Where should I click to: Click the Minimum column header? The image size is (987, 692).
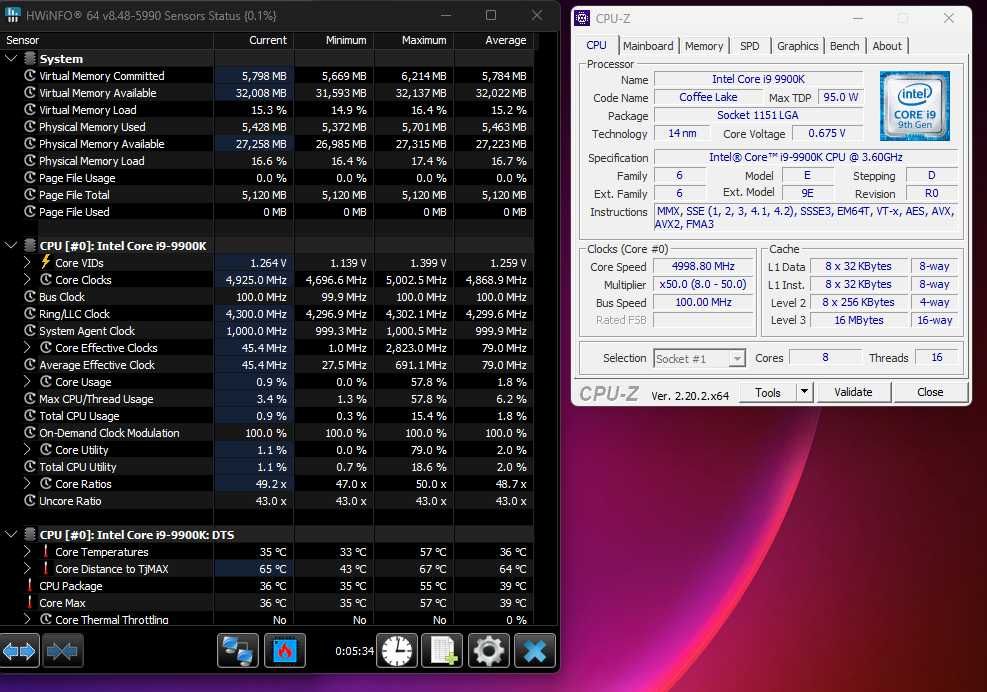pyautogui.click(x=334, y=40)
